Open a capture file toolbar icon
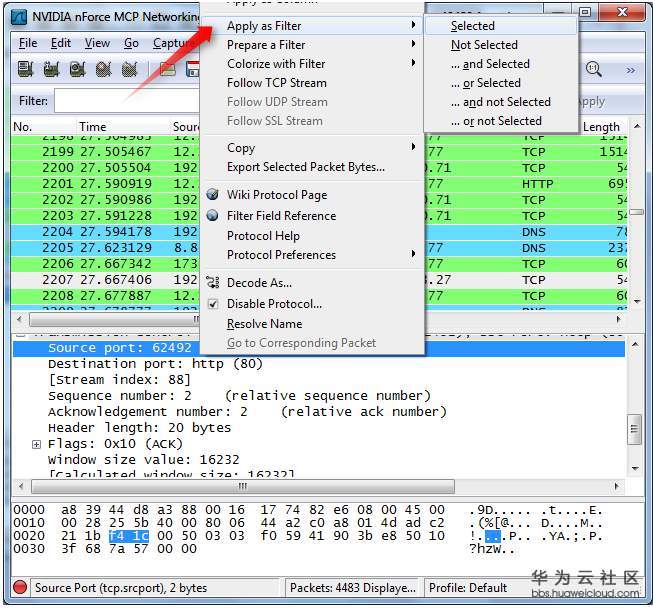This screenshot has width=653, height=608. [x=167, y=69]
